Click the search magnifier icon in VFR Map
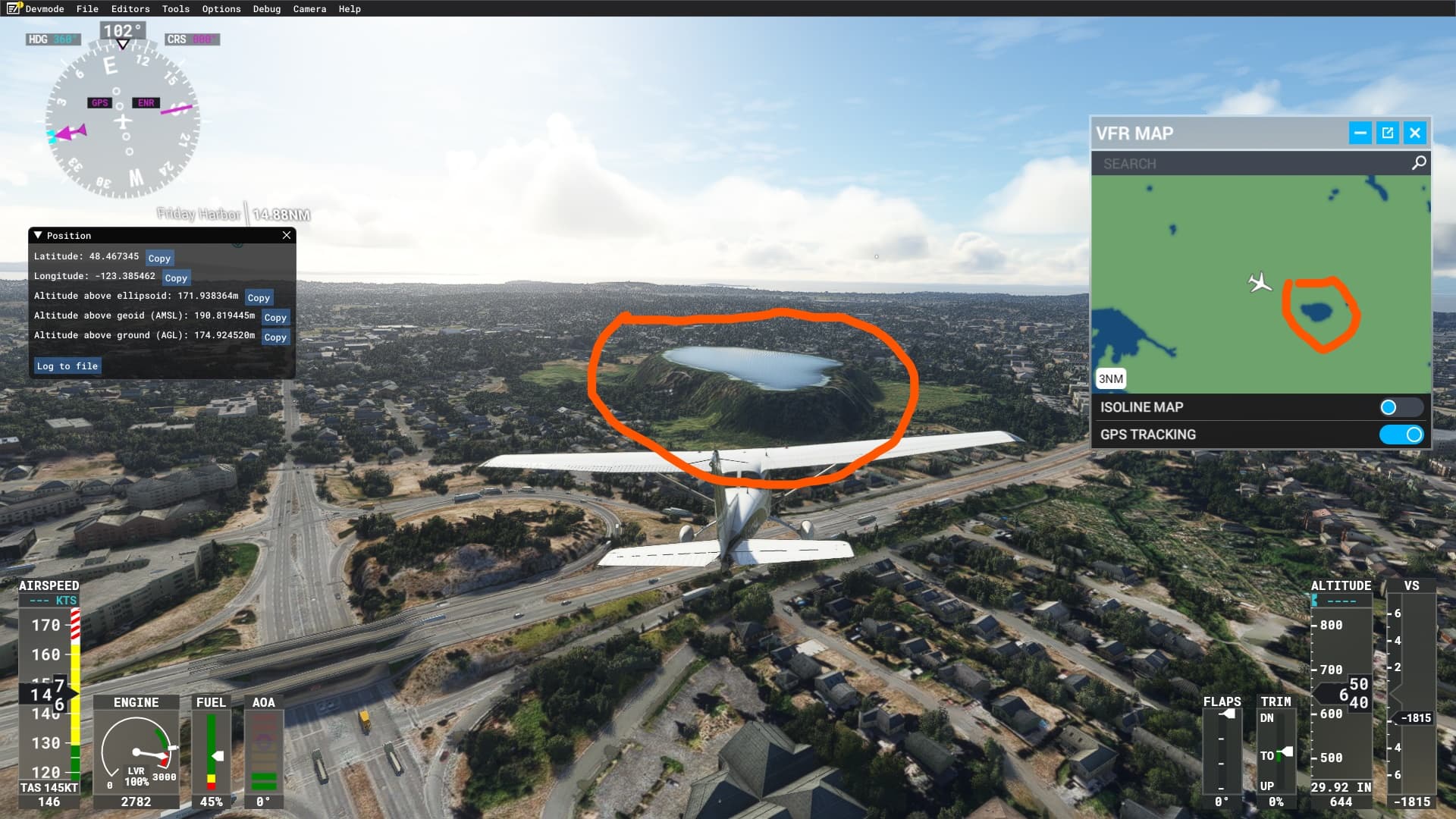The image size is (1456, 819). click(x=1418, y=163)
